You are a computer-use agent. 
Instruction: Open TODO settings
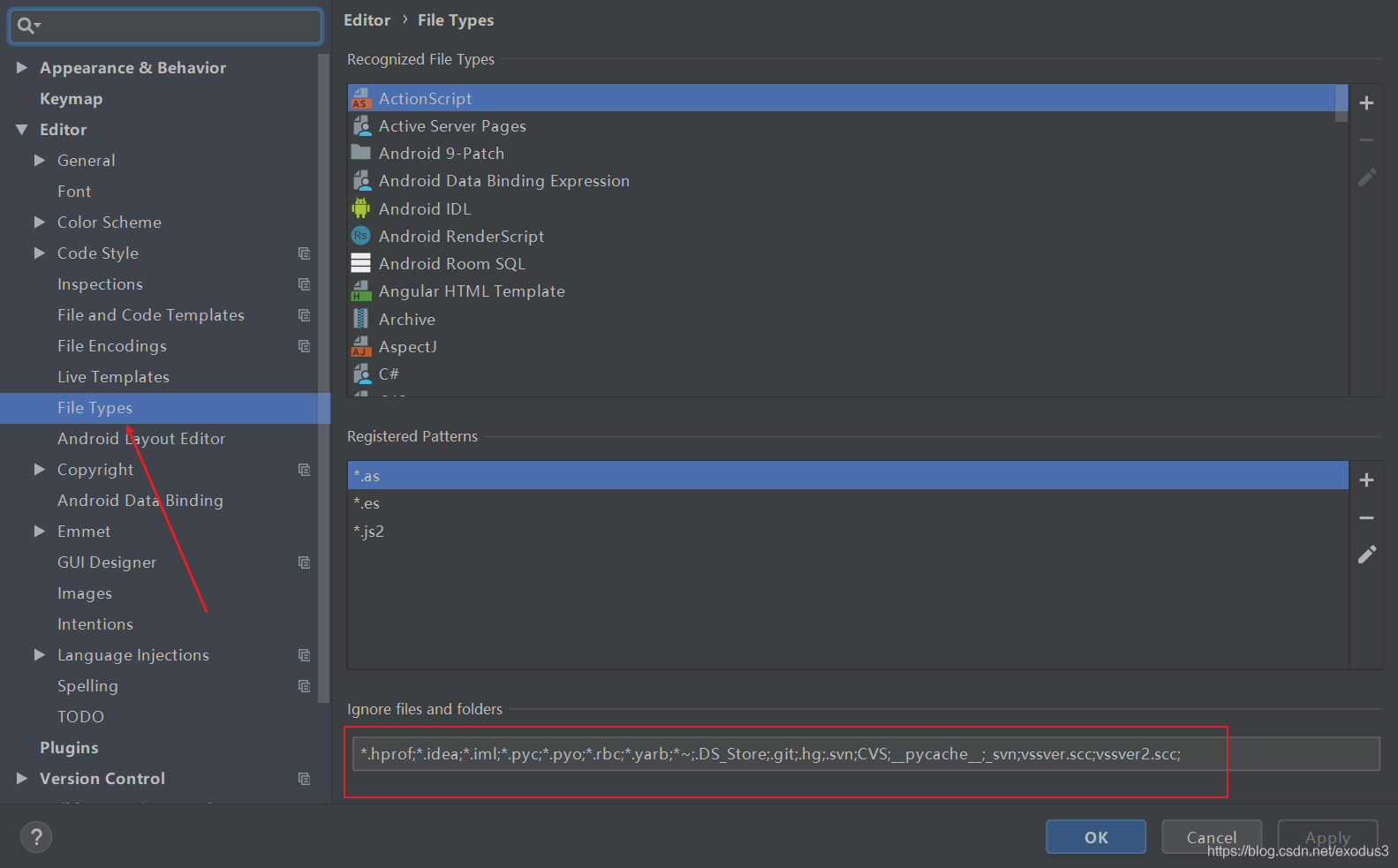click(x=80, y=717)
